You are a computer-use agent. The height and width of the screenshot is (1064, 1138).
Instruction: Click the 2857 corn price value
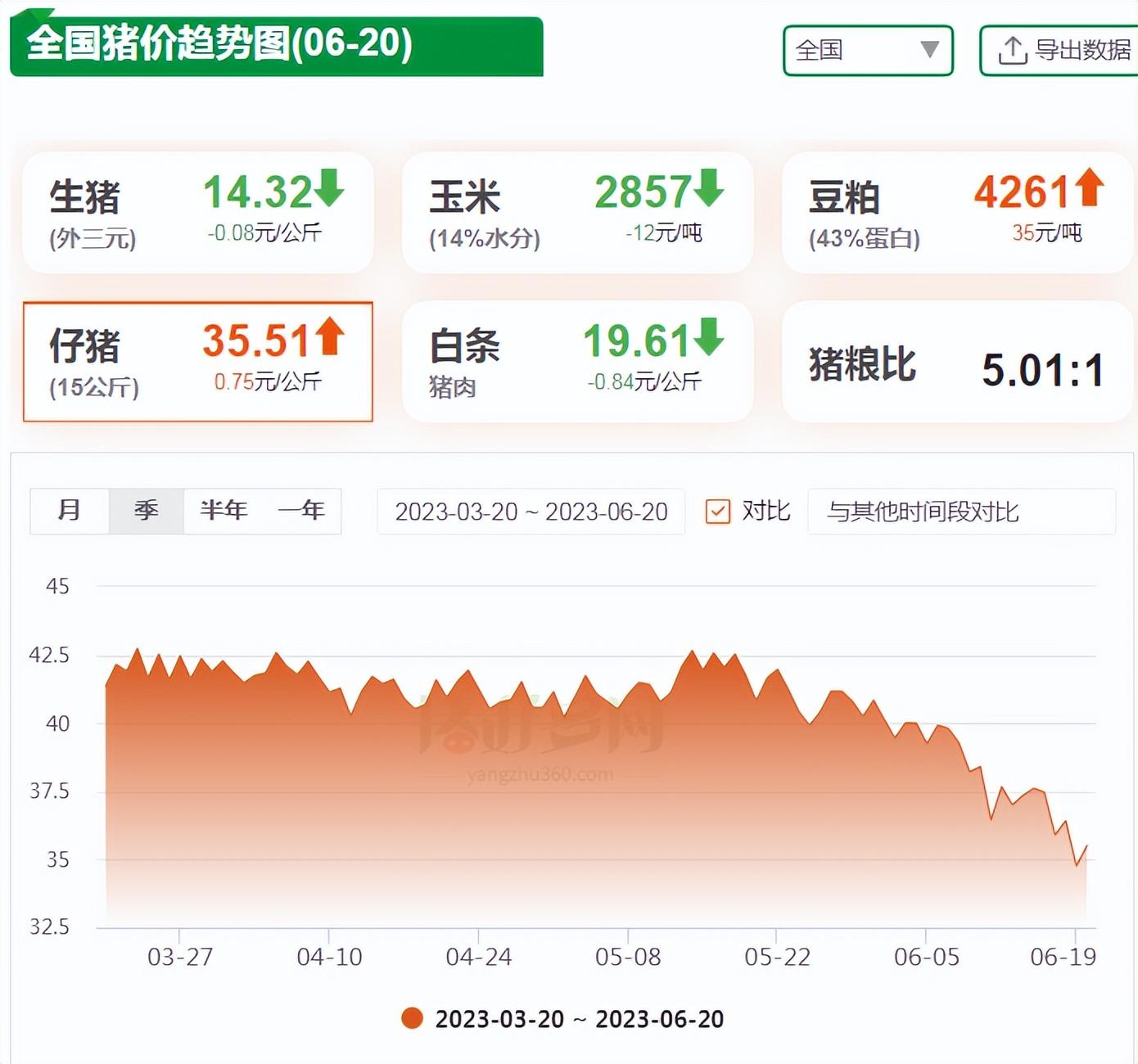pos(643,192)
